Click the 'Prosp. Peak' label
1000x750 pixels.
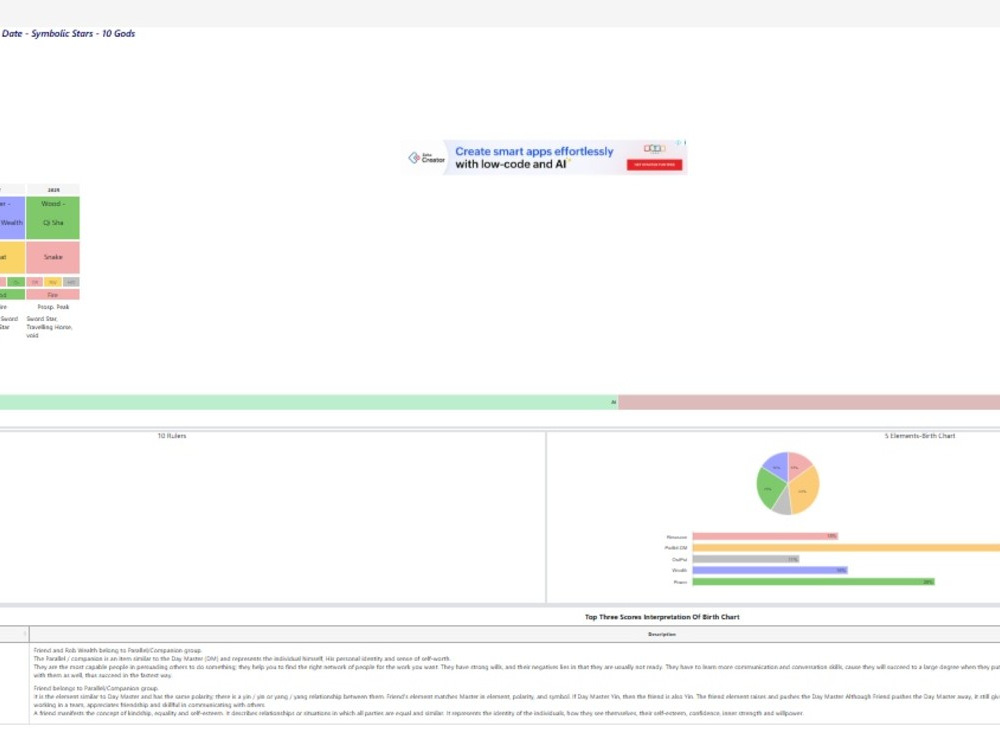pos(53,307)
